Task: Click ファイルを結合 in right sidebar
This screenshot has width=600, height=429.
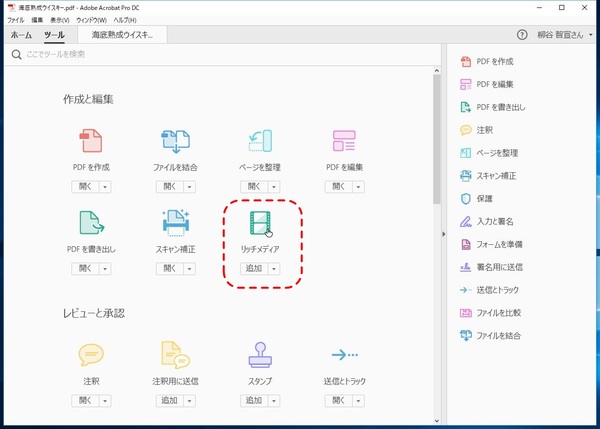Action: click(491, 336)
